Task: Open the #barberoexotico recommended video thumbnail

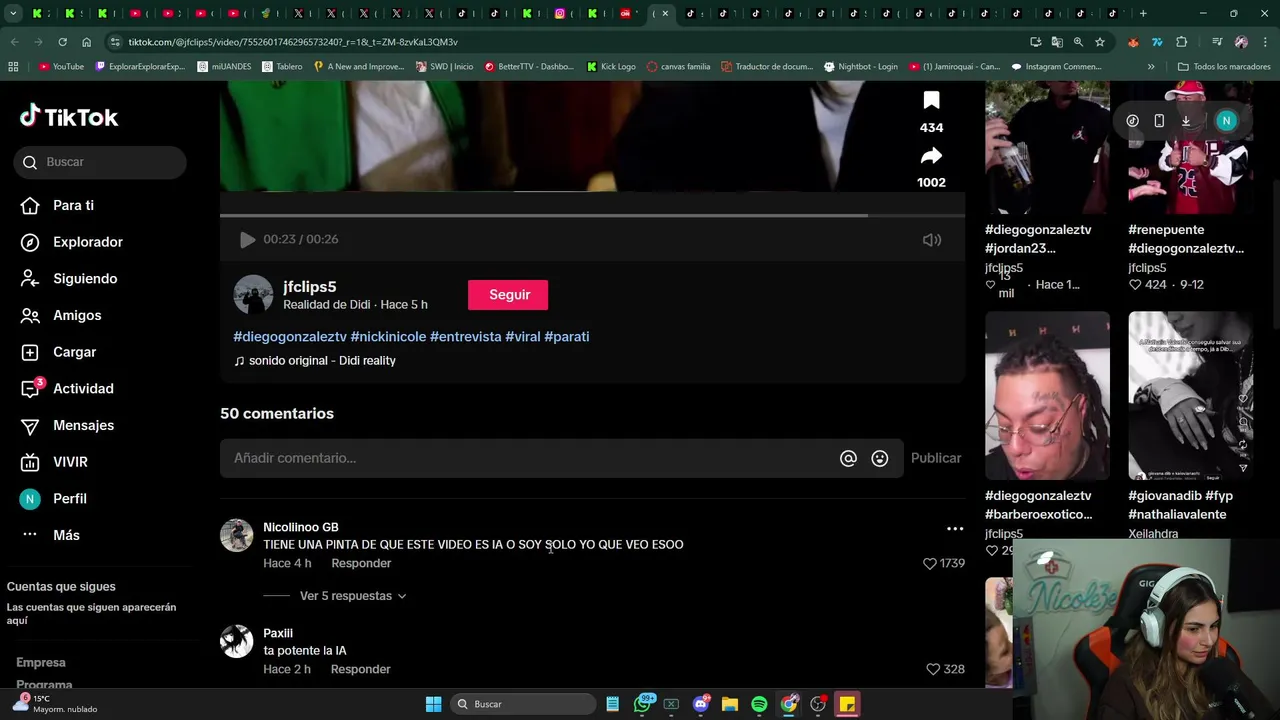Action: pyautogui.click(x=1047, y=396)
